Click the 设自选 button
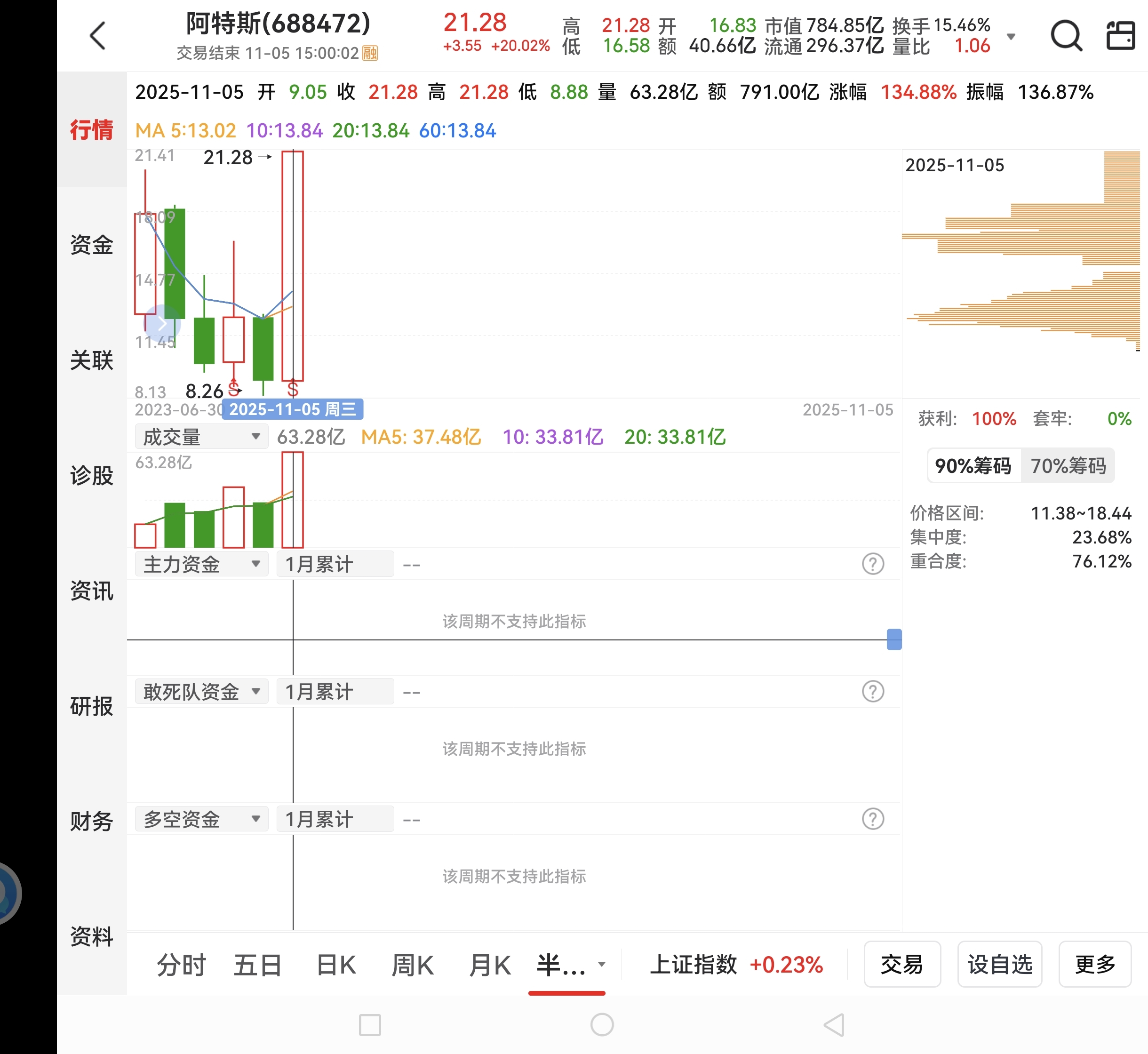 click(x=999, y=965)
